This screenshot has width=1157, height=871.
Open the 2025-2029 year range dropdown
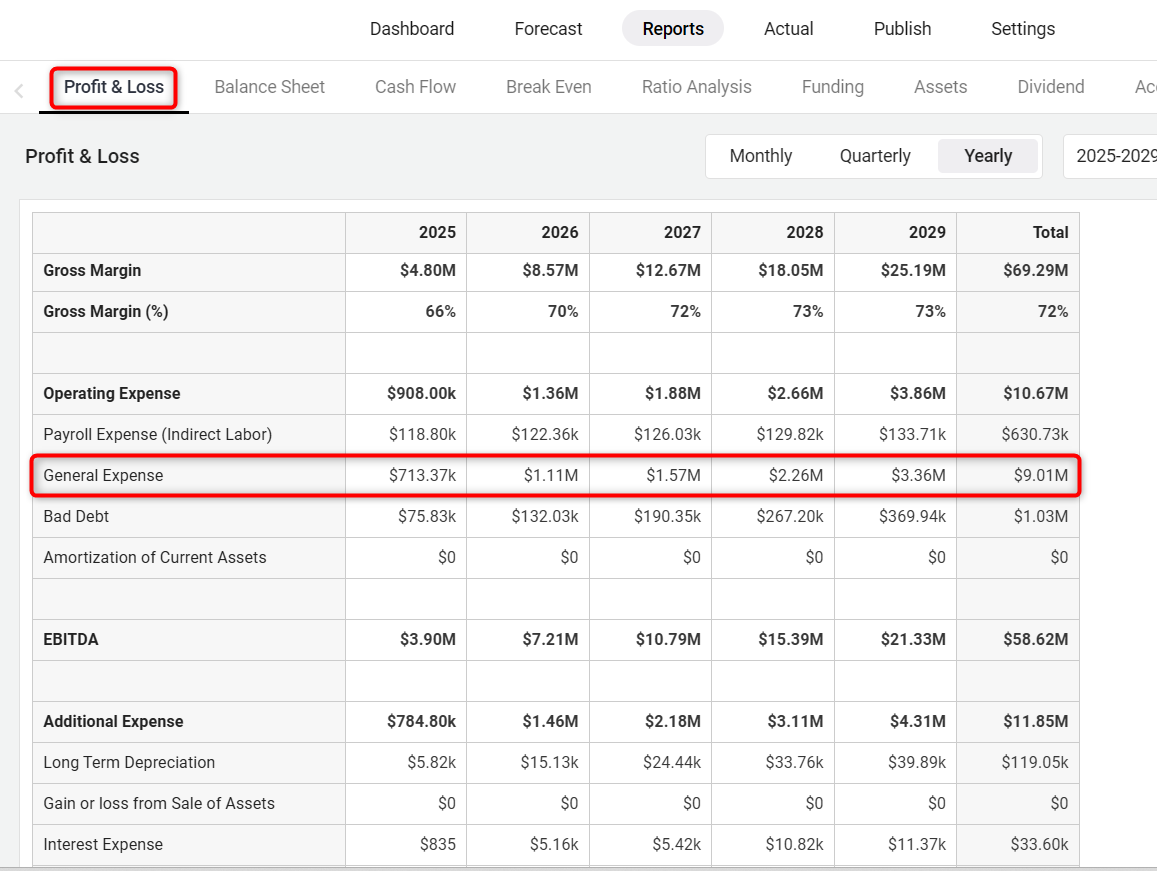(x=1112, y=156)
